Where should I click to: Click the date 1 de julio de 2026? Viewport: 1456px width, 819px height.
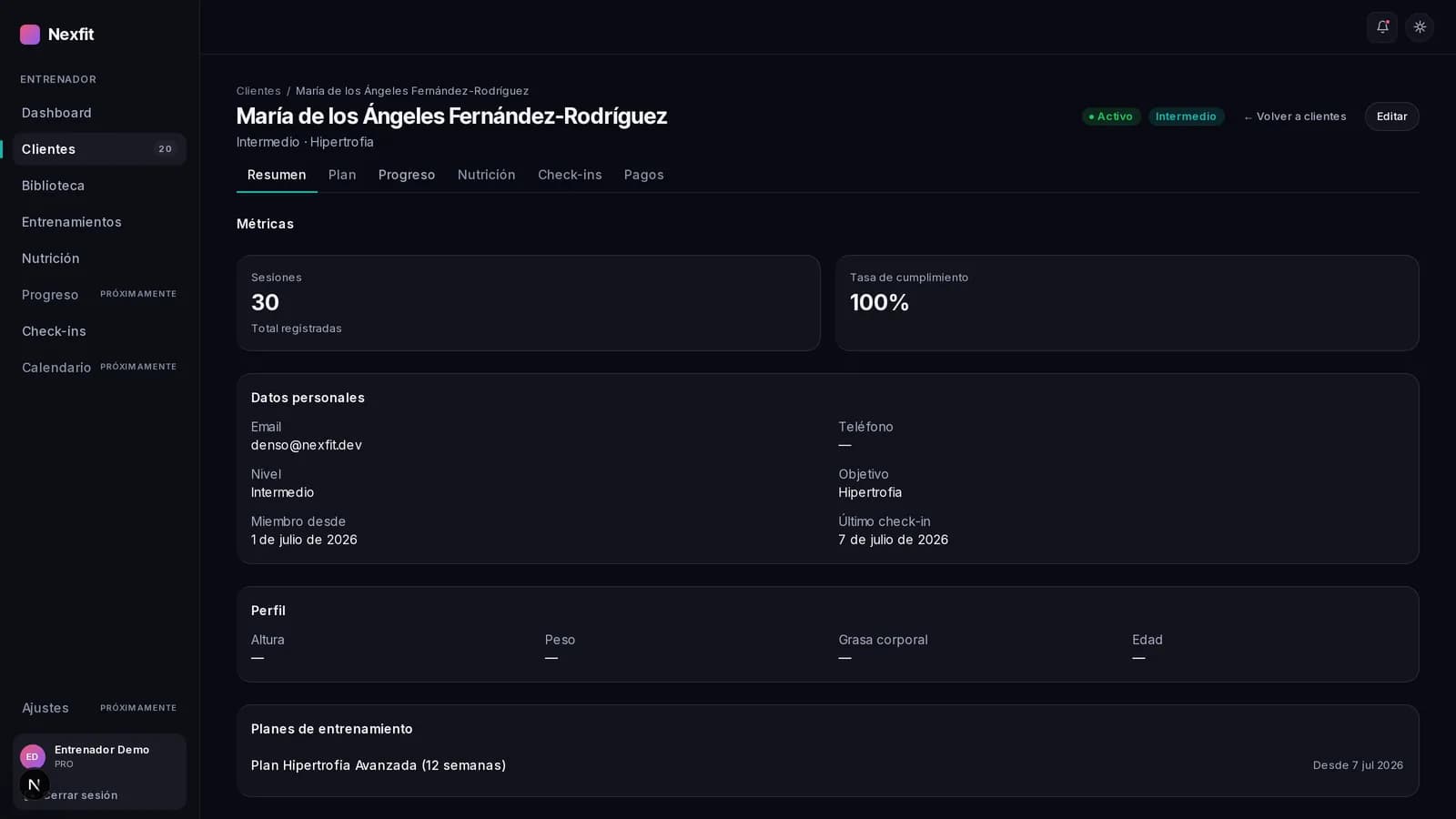[304, 540]
